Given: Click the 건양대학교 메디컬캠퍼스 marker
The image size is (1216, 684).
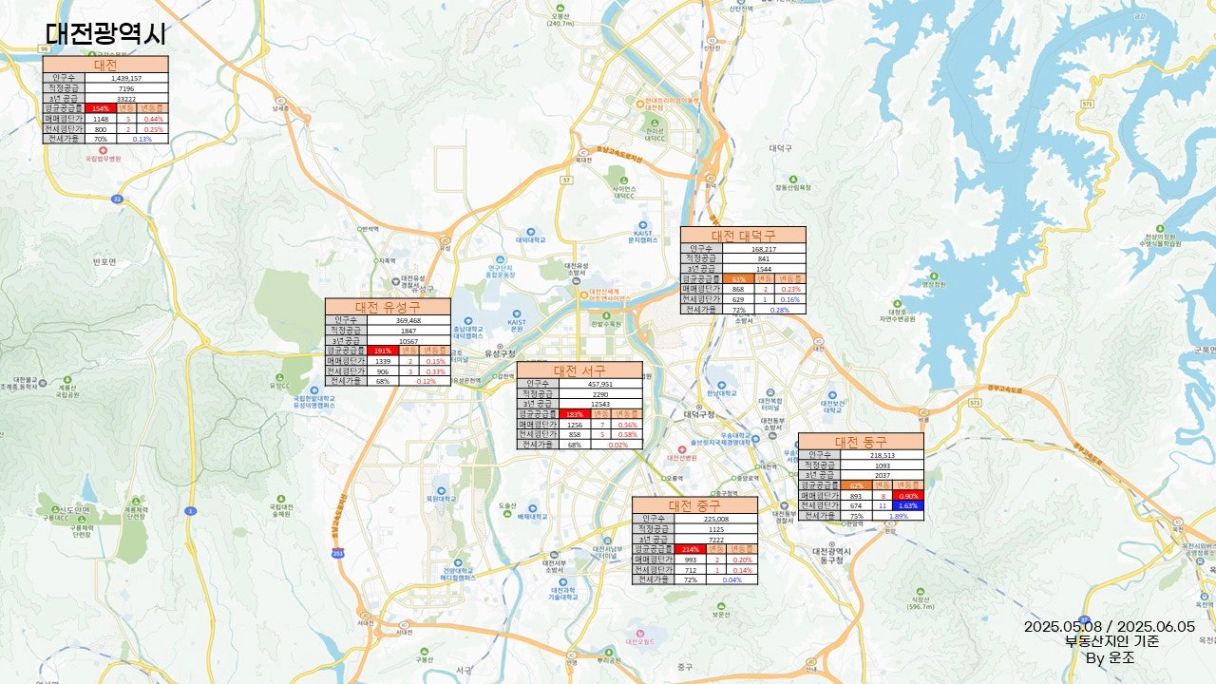Looking at the screenshot, I should pos(457,563).
